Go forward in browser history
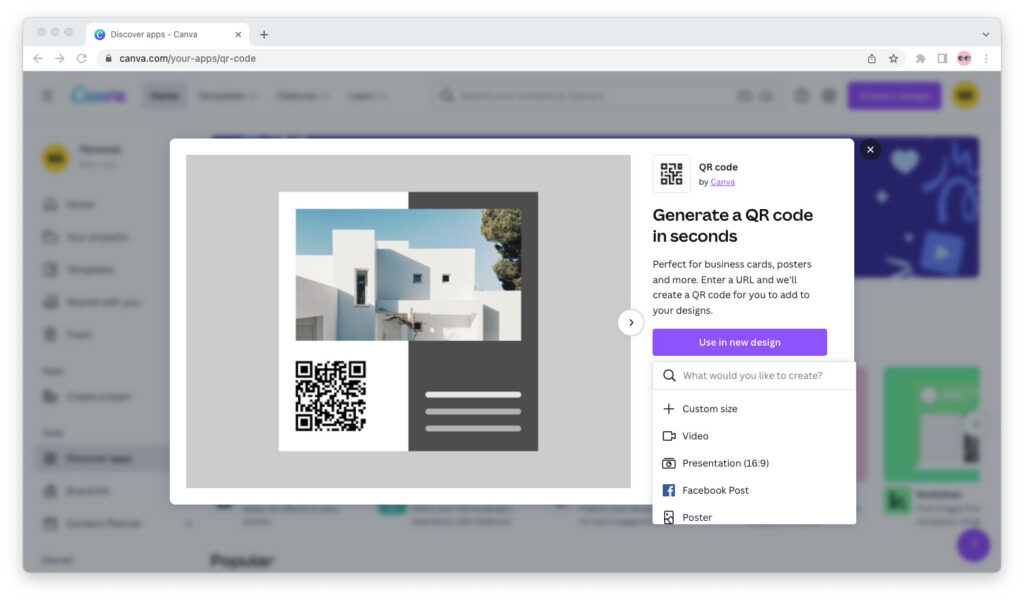This screenshot has height=601, width=1024. click(59, 58)
